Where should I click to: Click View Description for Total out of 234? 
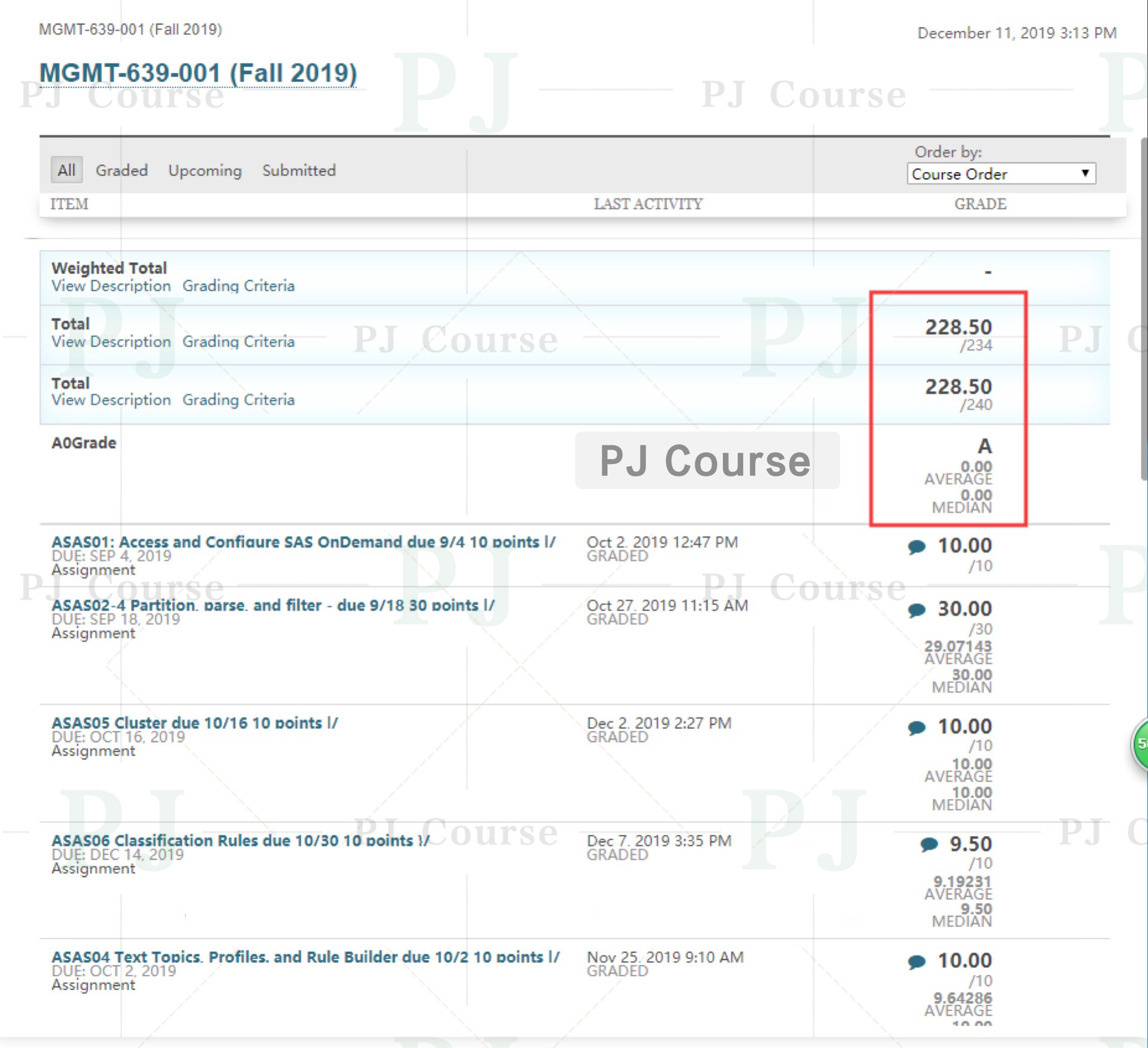pos(111,341)
